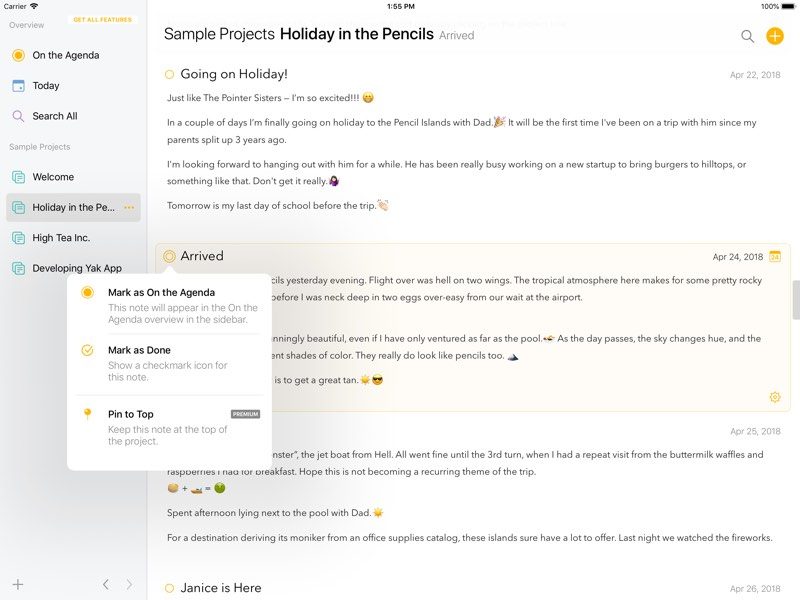Toggle status circle on Arrived note
This screenshot has width=800, height=600.
[170, 257]
